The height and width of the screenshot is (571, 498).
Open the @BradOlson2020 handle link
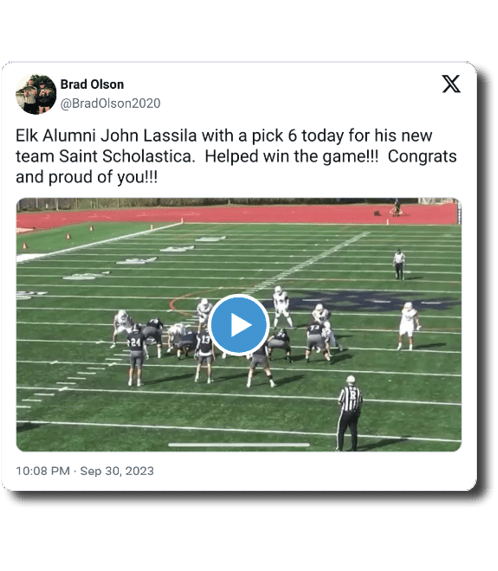pos(110,103)
